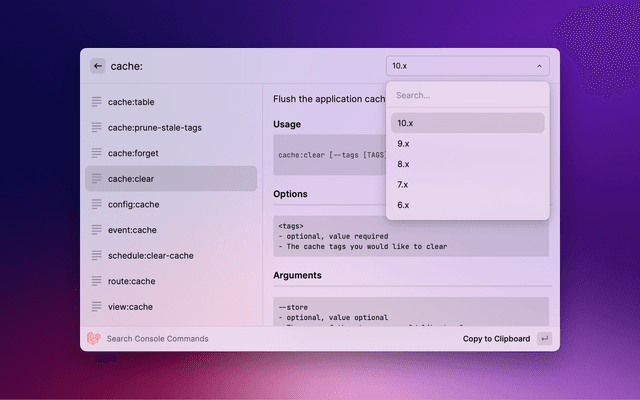640x400 pixels.
Task: Focus the version Search field
Action: coord(467,96)
